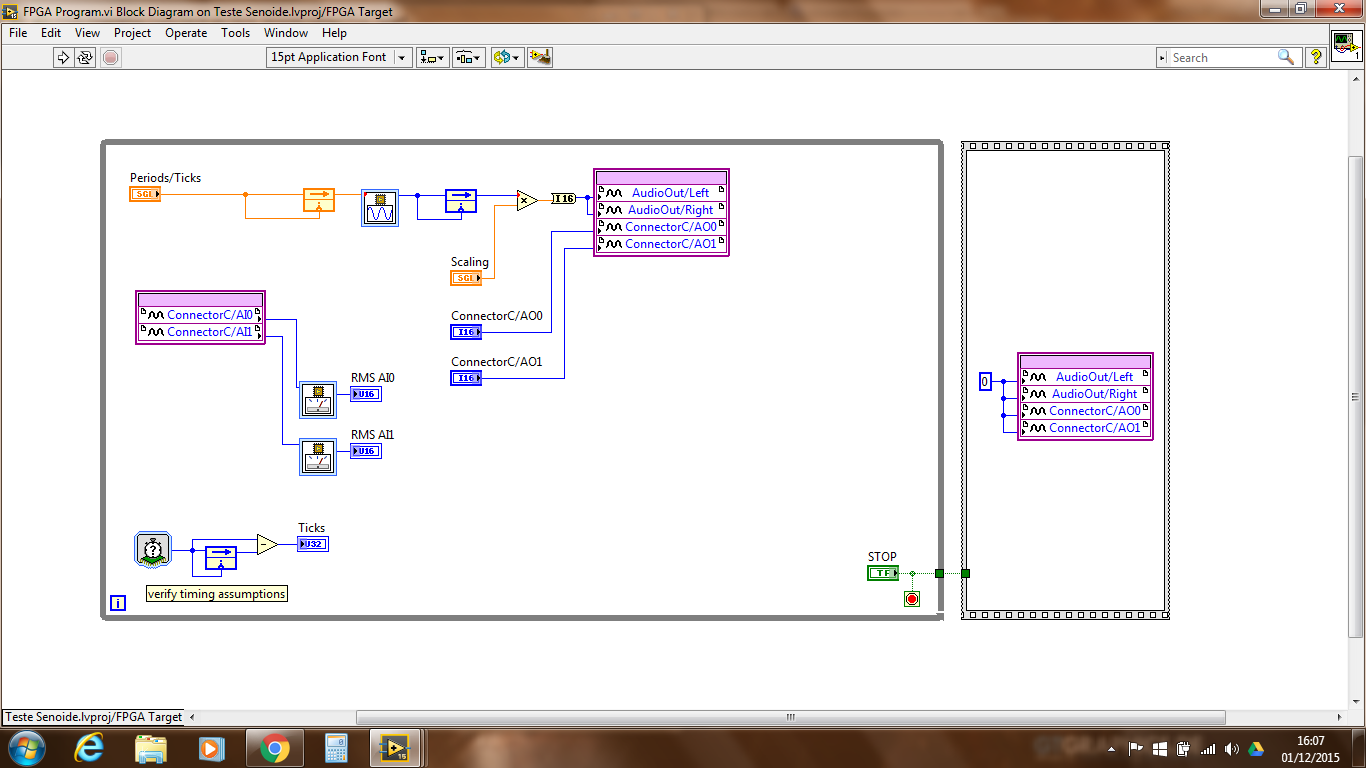Click the VI icon pane at top right

pyautogui.click(x=1346, y=46)
